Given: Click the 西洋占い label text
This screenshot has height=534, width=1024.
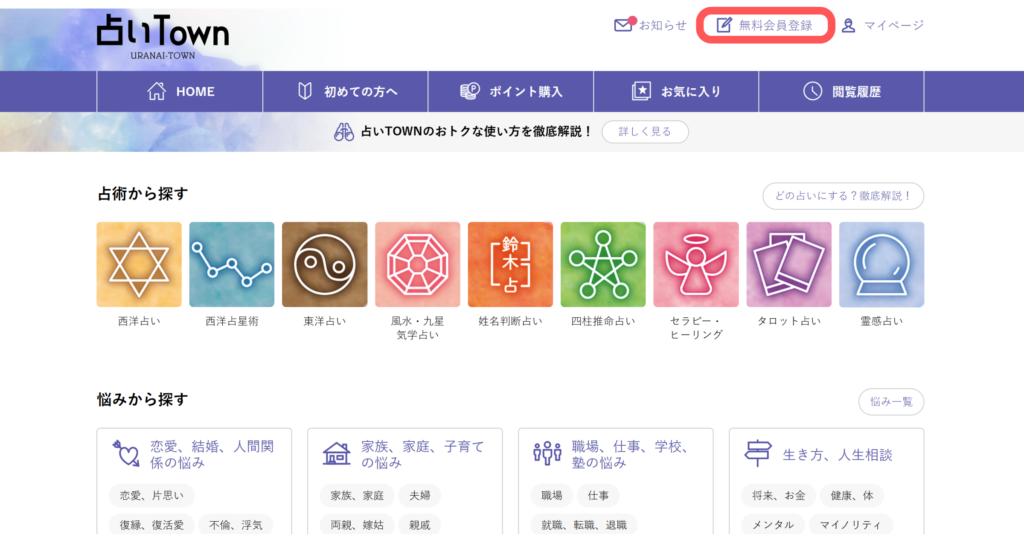Looking at the screenshot, I should 139,321.
